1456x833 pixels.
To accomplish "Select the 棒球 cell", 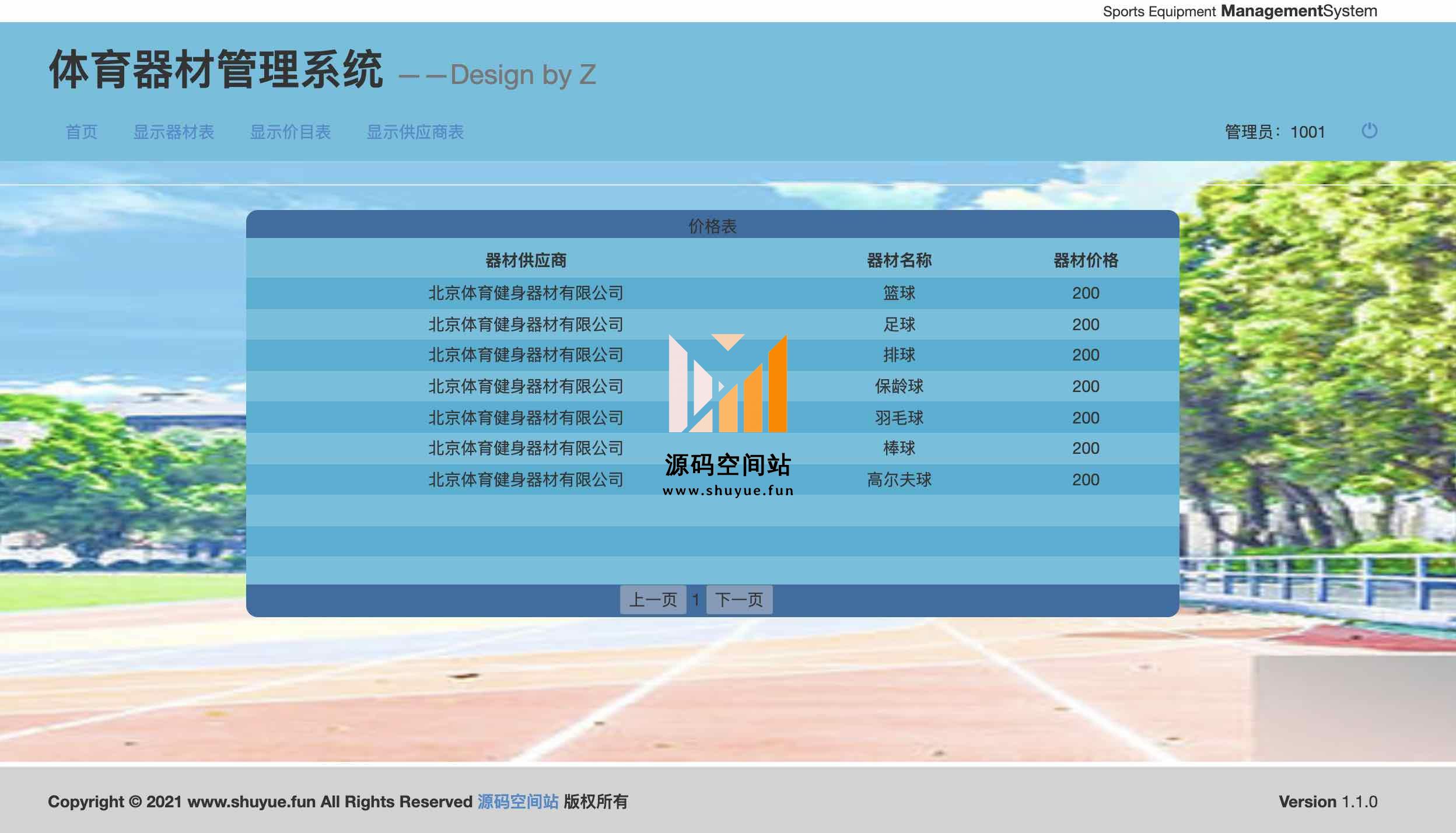I will [899, 448].
